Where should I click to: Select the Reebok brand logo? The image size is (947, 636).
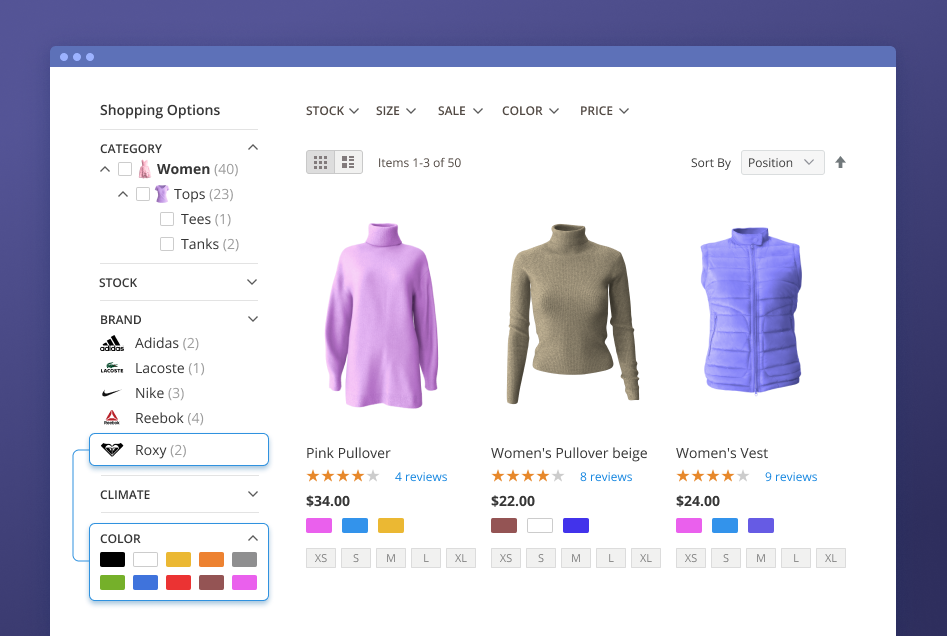click(112, 418)
